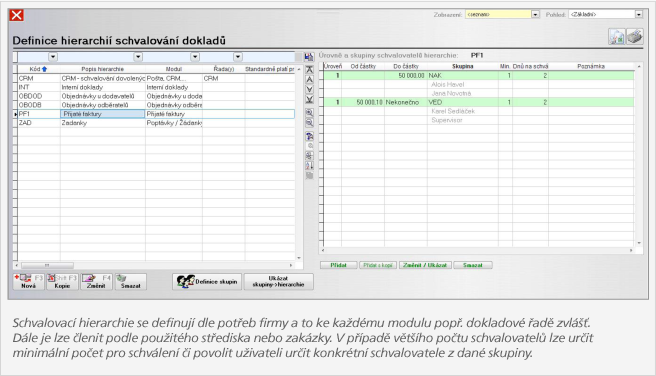Click the left list horizontal scrollbar thumb
The height and width of the screenshot is (376, 656).
click(47, 266)
